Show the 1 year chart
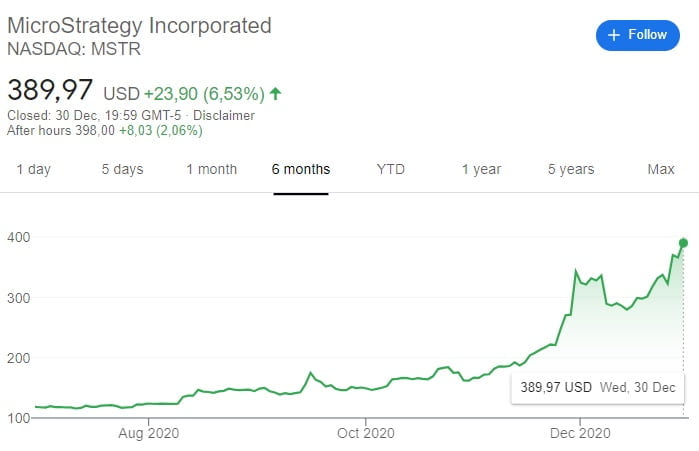 481,169
